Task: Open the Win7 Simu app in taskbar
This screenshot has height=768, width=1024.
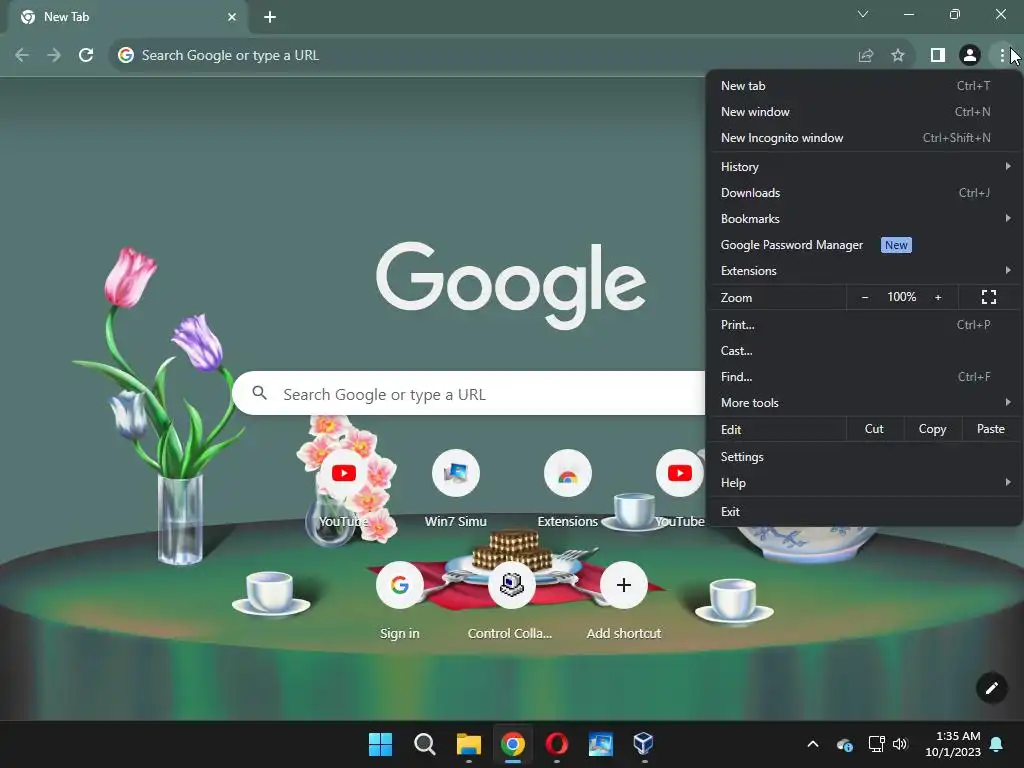Action: (600, 744)
